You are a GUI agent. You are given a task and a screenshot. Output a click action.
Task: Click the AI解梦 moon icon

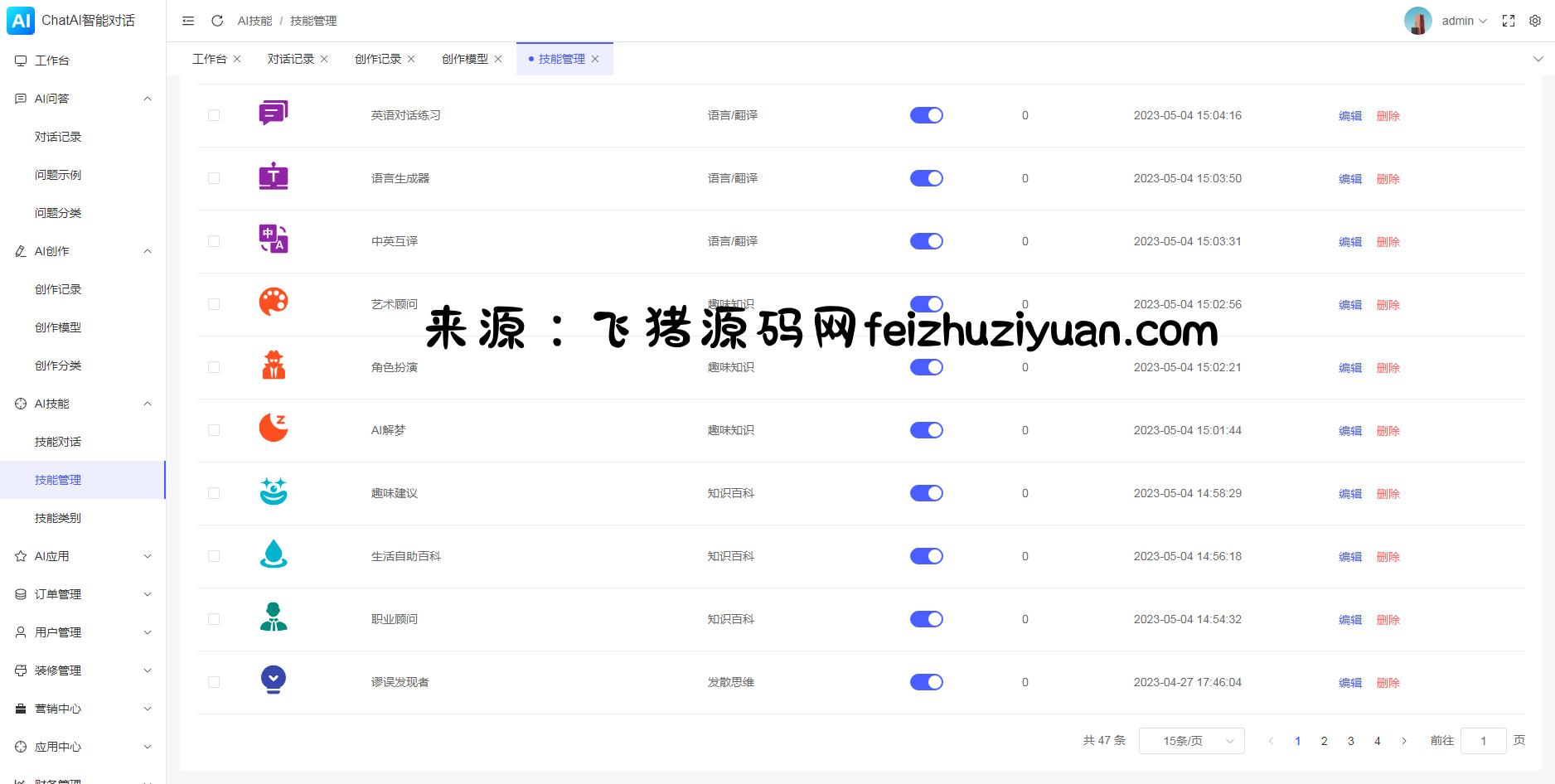(274, 428)
